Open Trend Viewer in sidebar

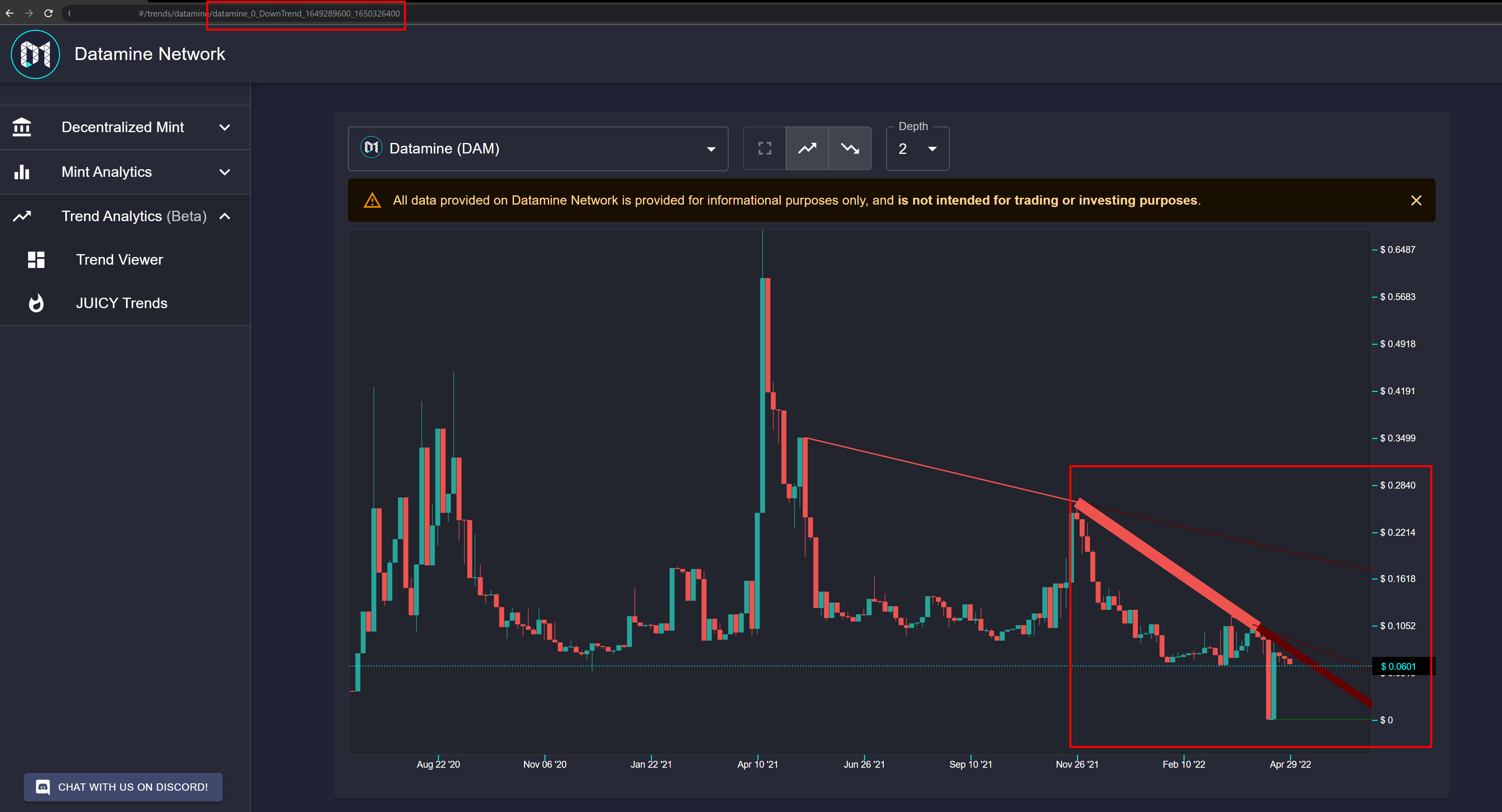[x=125, y=260]
